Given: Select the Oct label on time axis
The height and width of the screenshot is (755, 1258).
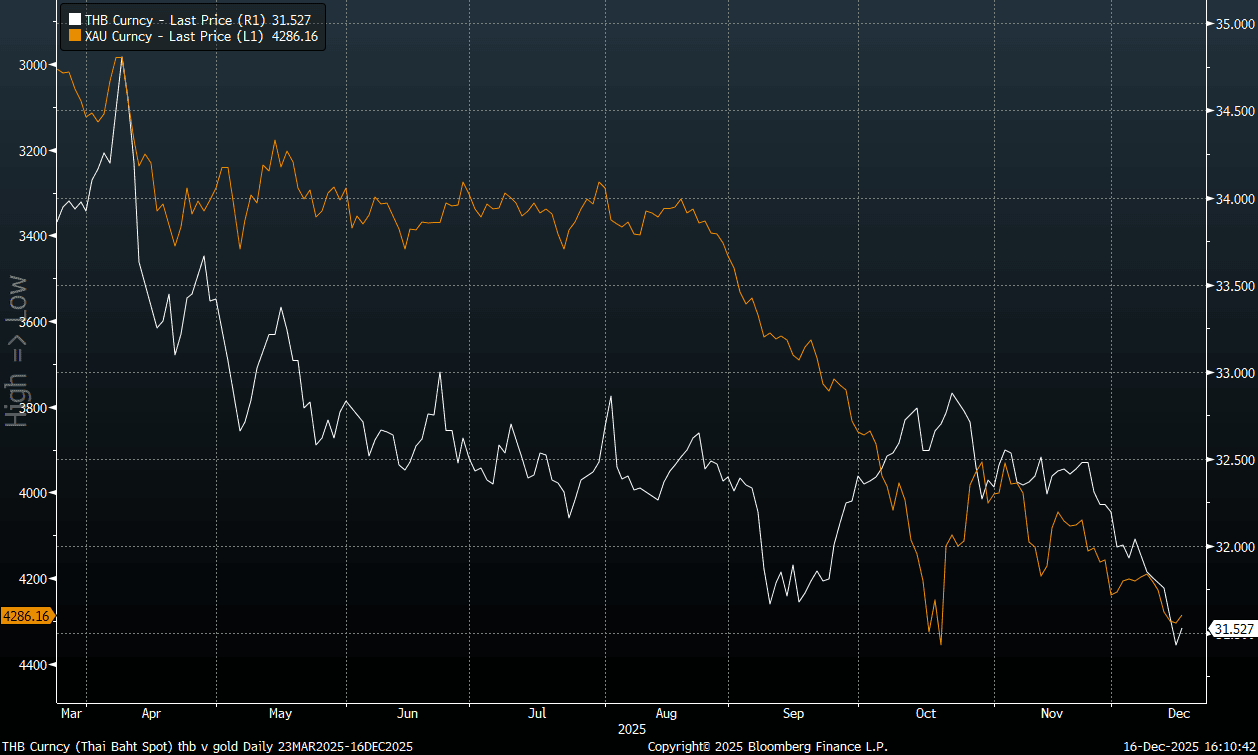Looking at the screenshot, I should point(926,714).
